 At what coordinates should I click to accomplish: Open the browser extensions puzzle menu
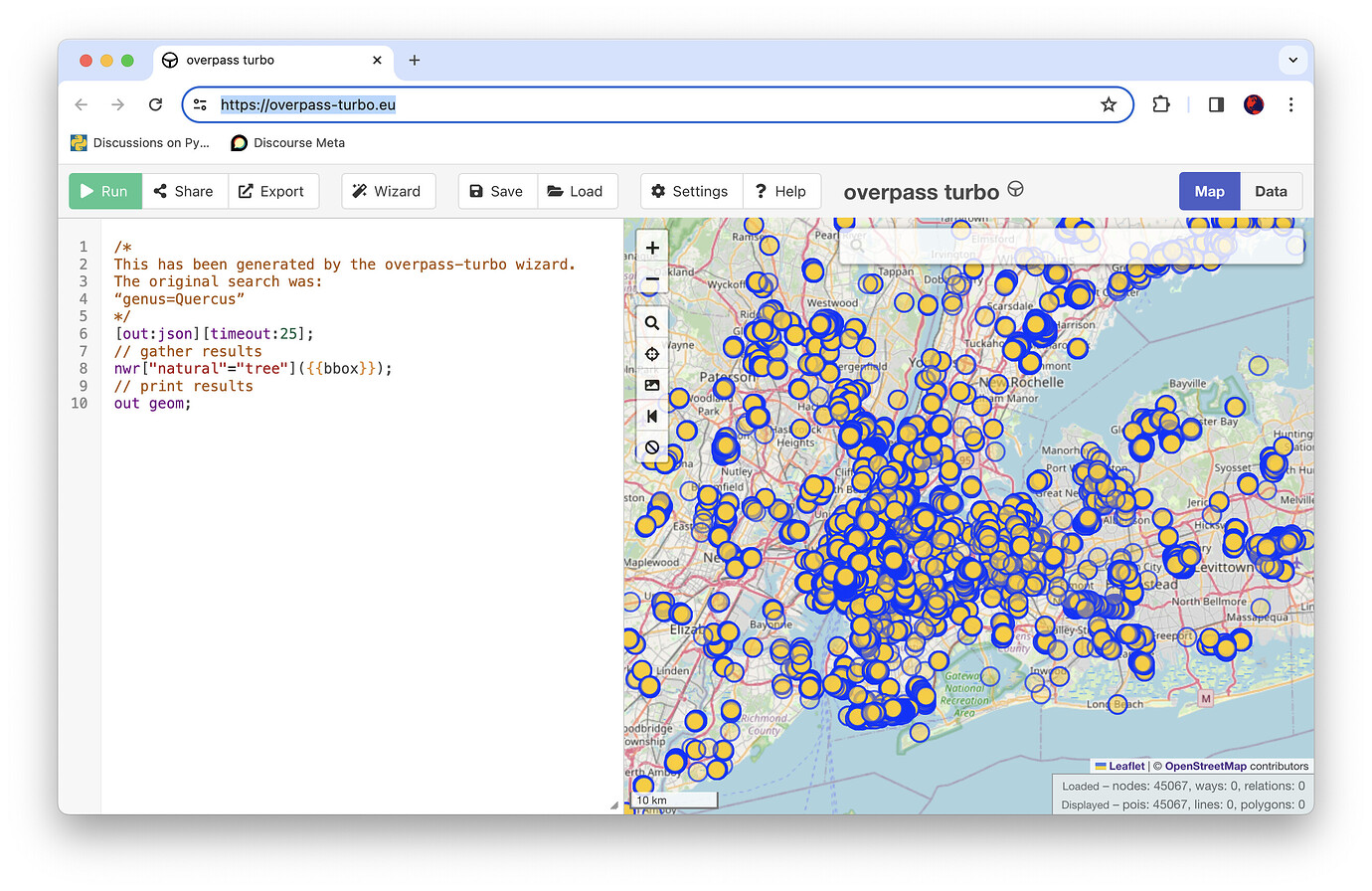point(1160,104)
